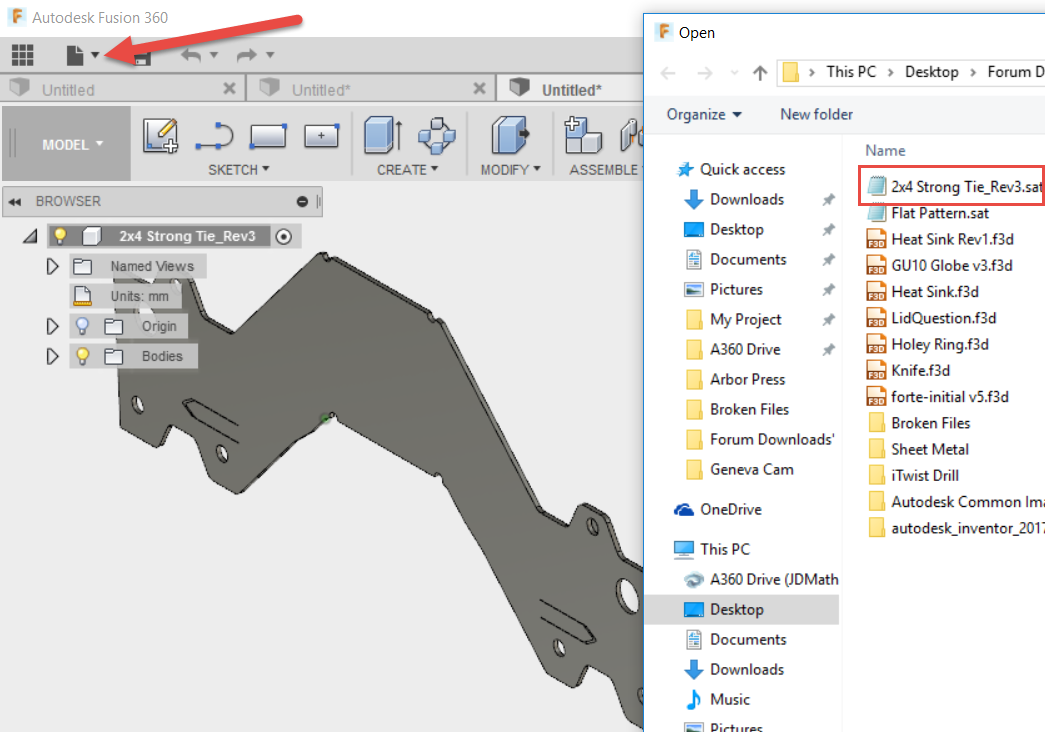Image resolution: width=1045 pixels, height=732 pixels.
Task: Click the Forward arrow in the Open dialog
Action: [x=704, y=73]
